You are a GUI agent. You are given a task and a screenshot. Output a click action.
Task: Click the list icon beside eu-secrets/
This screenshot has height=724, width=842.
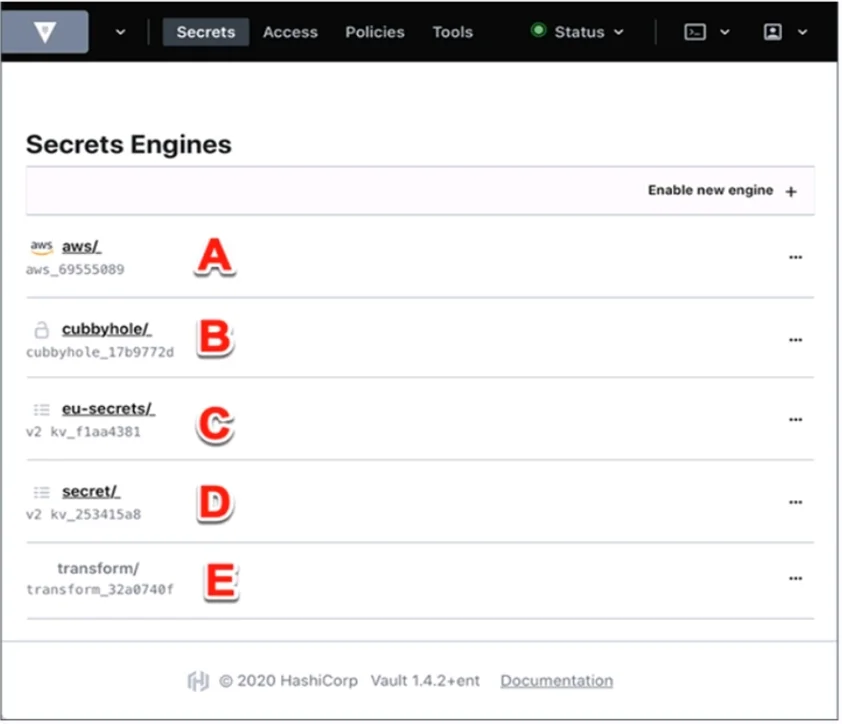41,410
